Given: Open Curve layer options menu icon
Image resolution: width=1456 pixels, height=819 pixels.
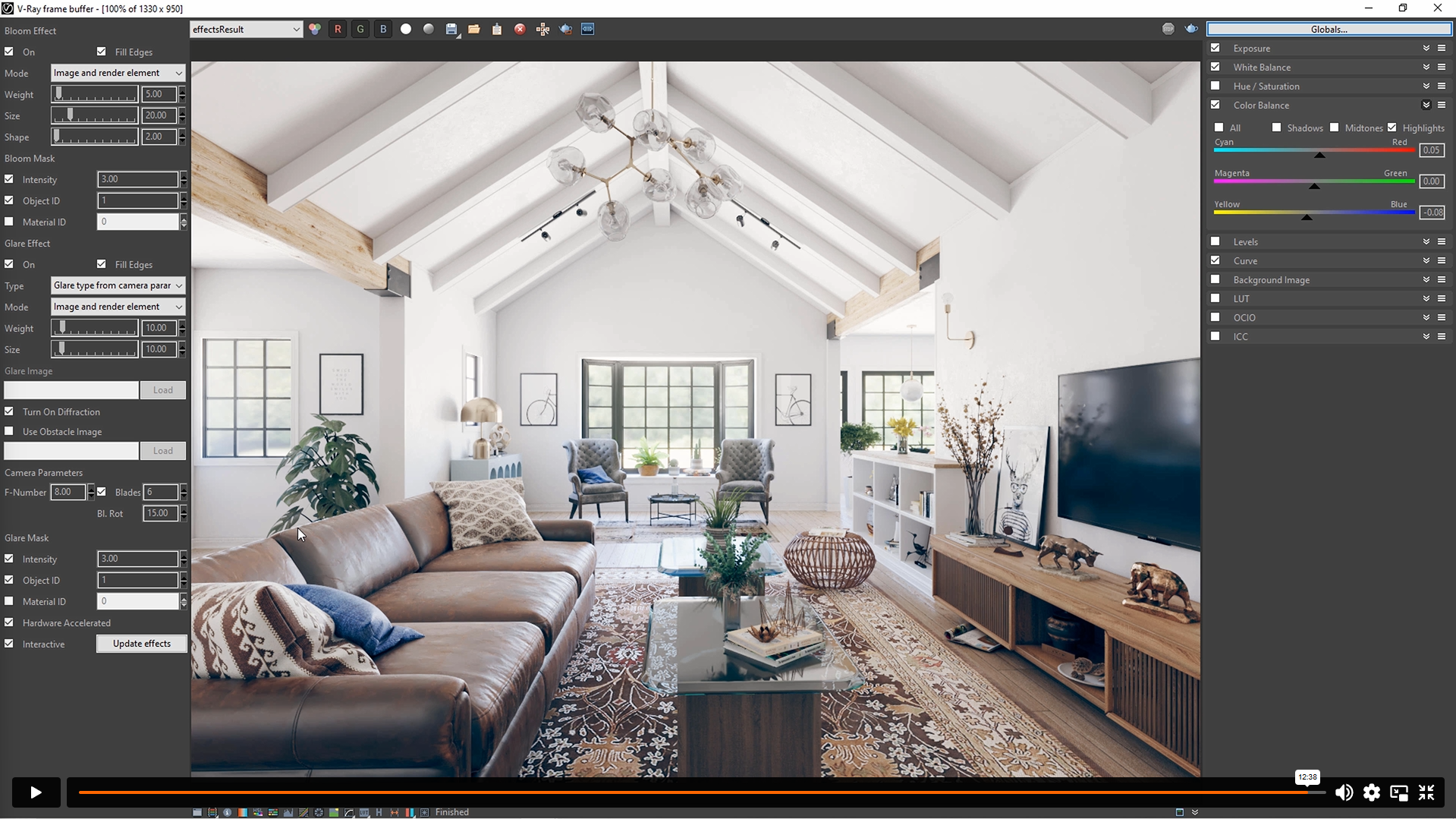Looking at the screenshot, I should (x=1442, y=260).
